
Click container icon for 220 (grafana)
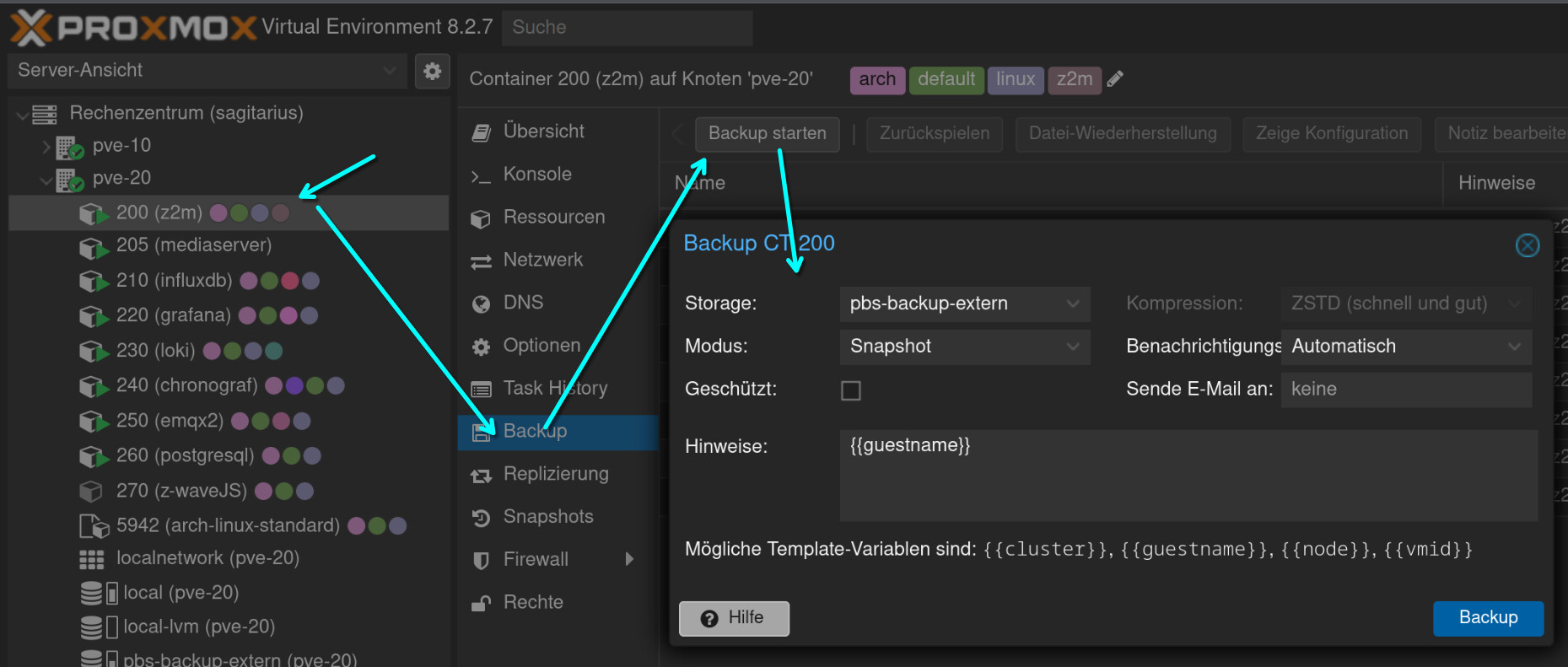point(94,317)
